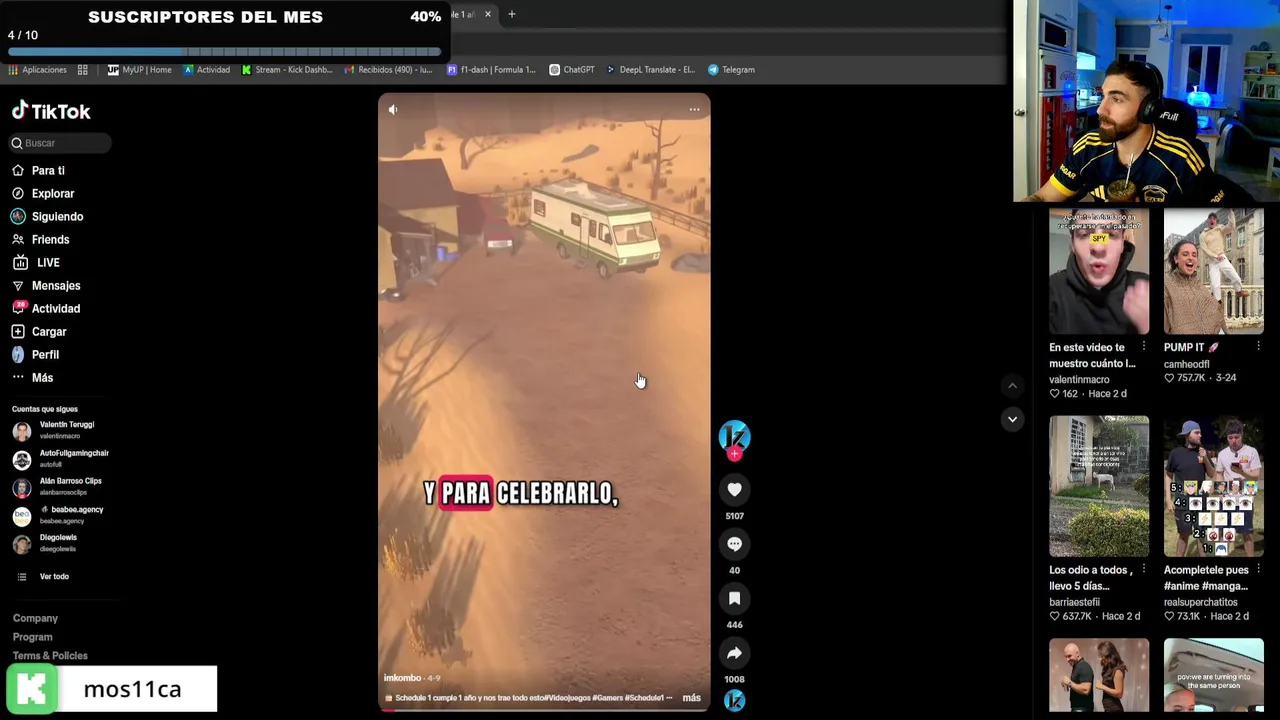Open Siguiendo in the sidebar
Screen dimensions: 1280x720
pyautogui.click(x=57, y=216)
